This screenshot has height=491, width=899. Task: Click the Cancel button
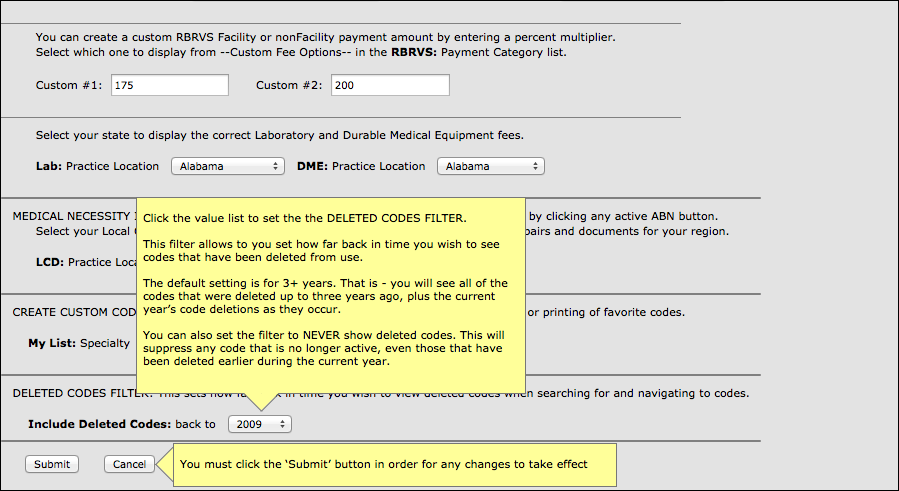tap(129, 464)
